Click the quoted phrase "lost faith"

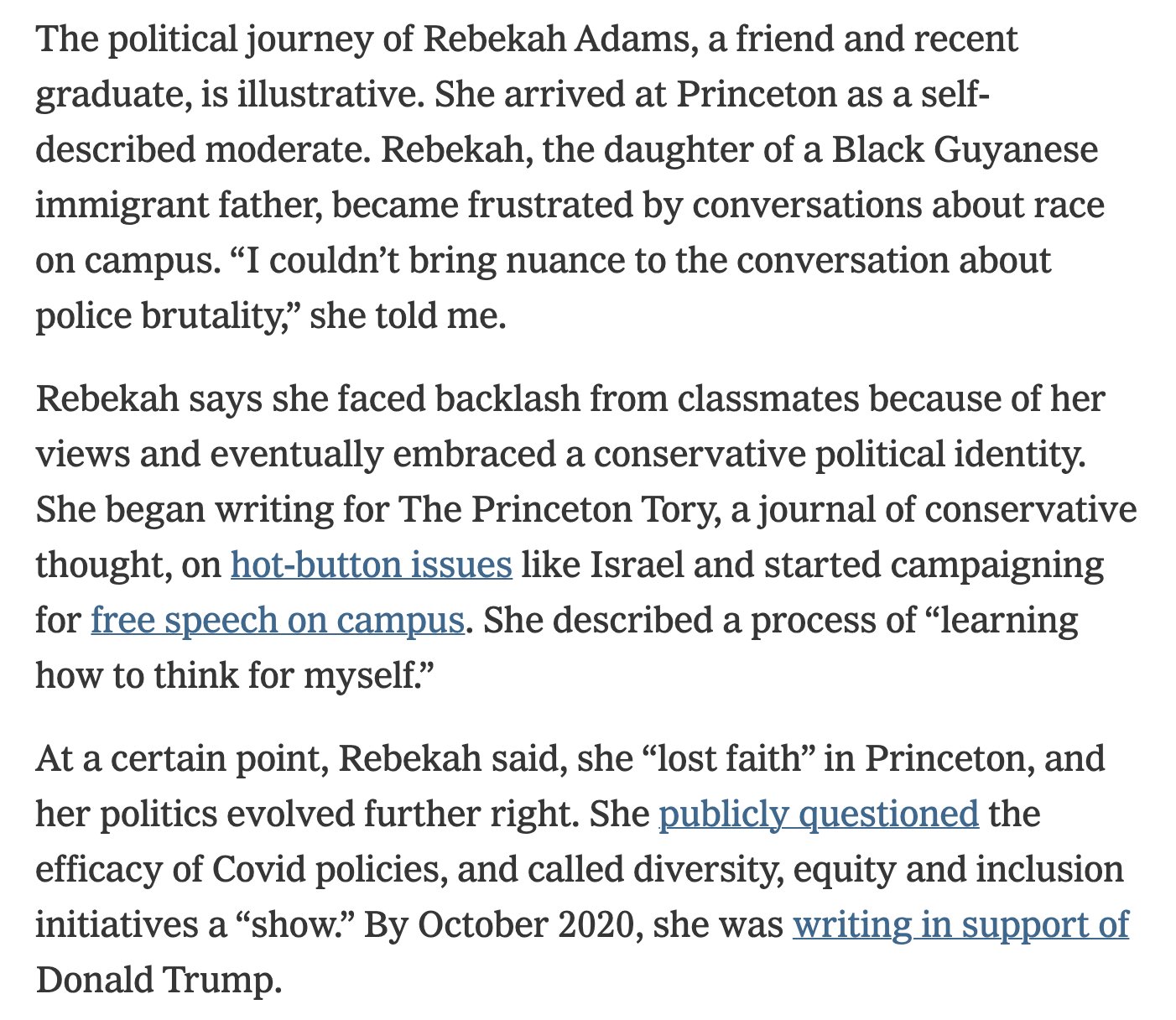(x=729, y=759)
